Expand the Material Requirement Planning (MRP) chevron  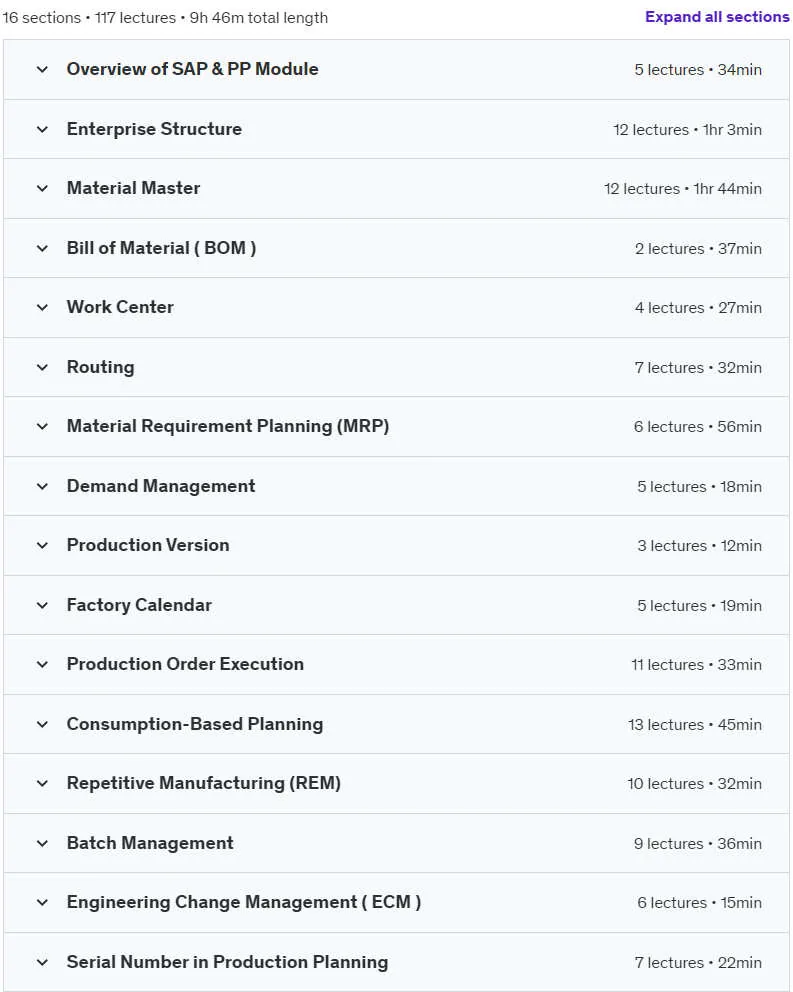click(x=42, y=426)
